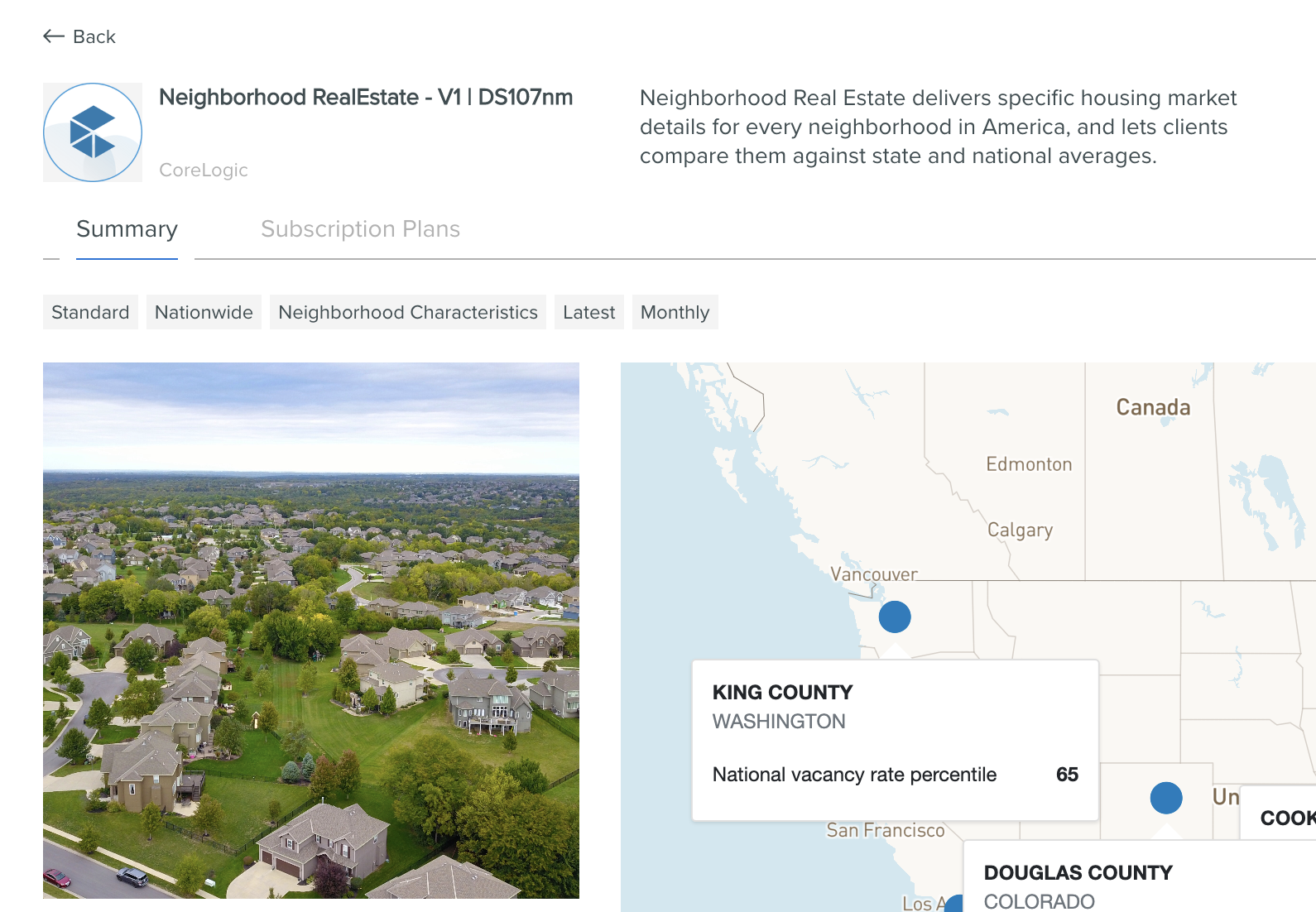
Task: Click the Neighborhood RealEstate dataset title
Action: [366, 98]
